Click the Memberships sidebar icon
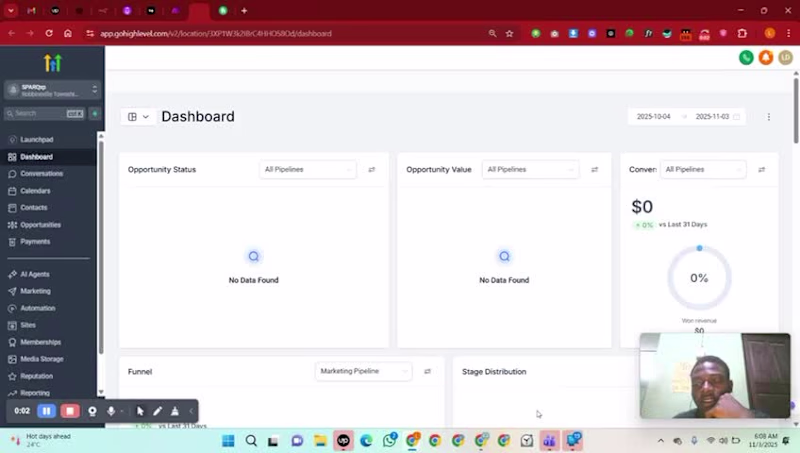Viewport: 800px width, 453px height. (12, 342)
